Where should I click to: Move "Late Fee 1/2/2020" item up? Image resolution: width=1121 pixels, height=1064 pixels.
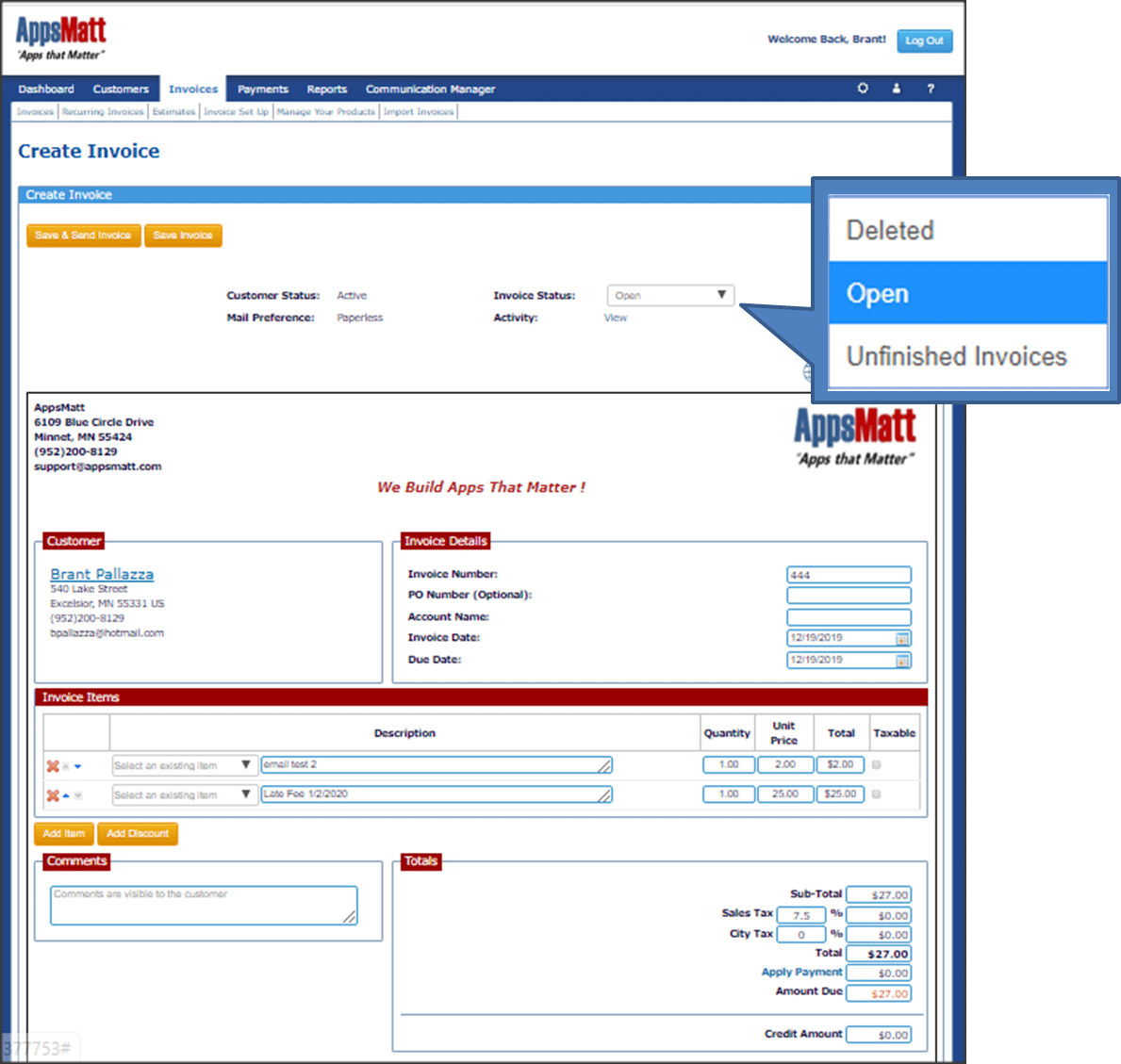pyautogui.click(x=66, y=795)
